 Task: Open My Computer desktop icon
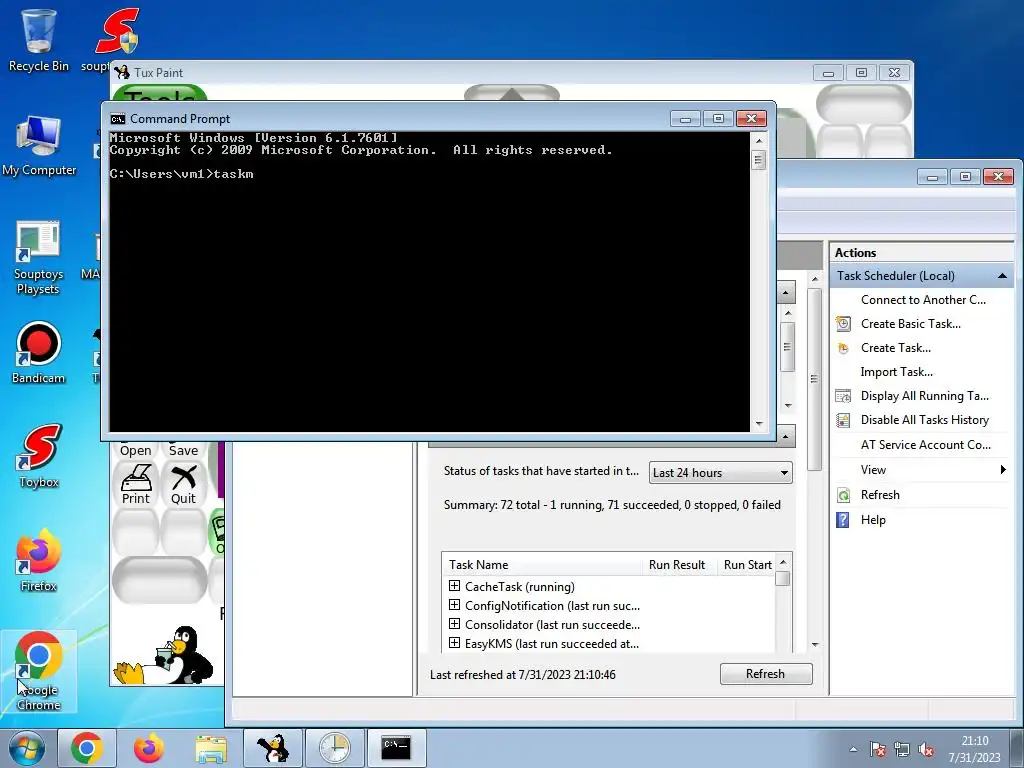[x=39, y=145]
